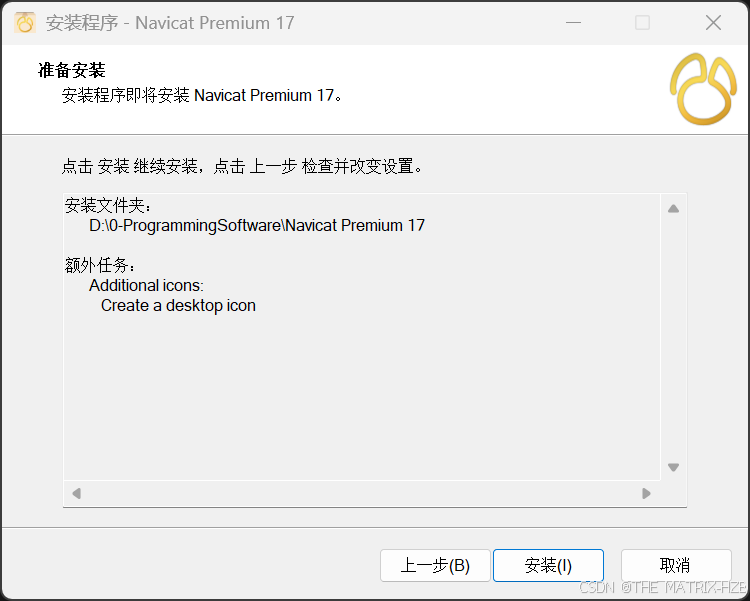Go back with the 上一步(B) button
The width and height of the screenshot is (750, 601).
(x=435, y=566)
